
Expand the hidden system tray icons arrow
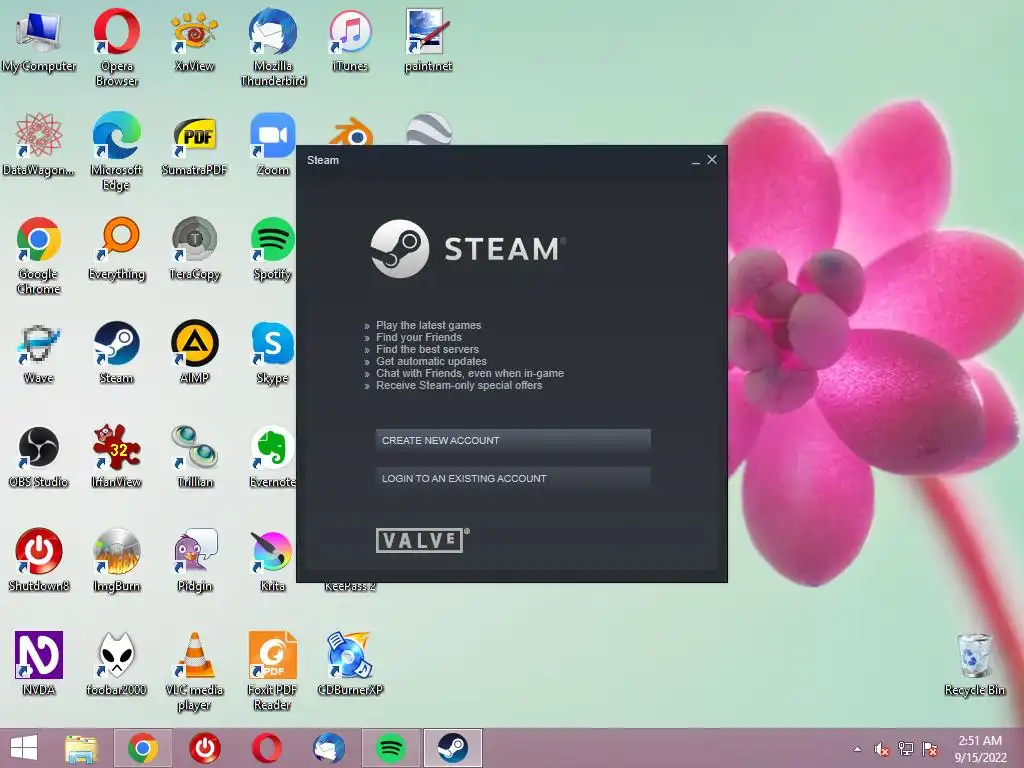pyautogui.click(x=857, y=749)
